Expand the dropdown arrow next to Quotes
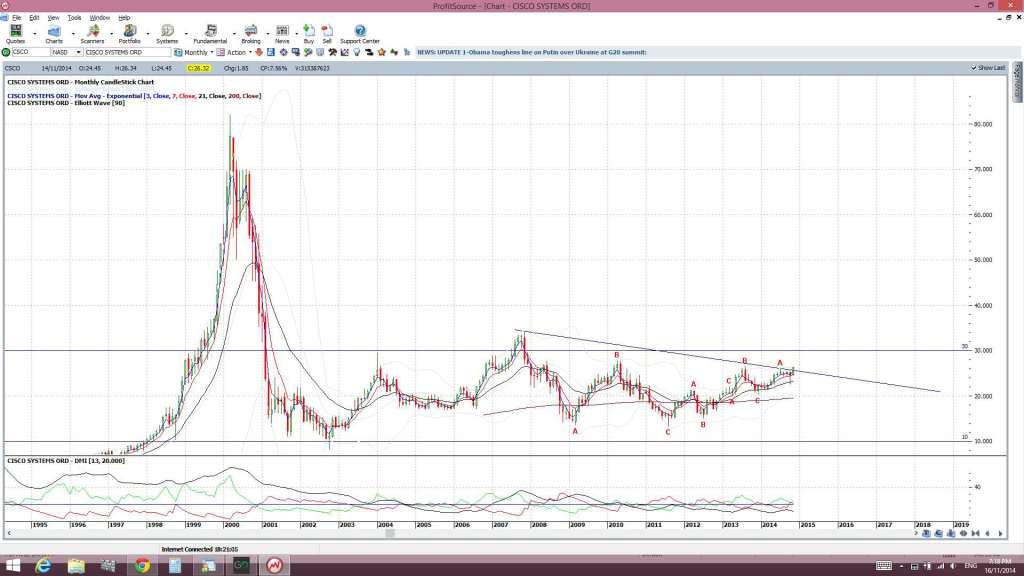Screen dimensions: 1024x576 (x=34, y=33)
